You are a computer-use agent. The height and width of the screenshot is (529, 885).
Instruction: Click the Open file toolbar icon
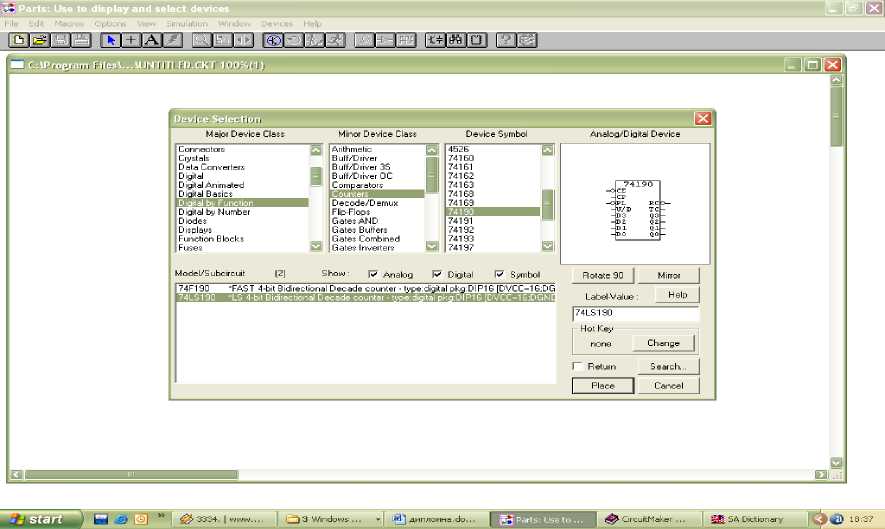39,40
